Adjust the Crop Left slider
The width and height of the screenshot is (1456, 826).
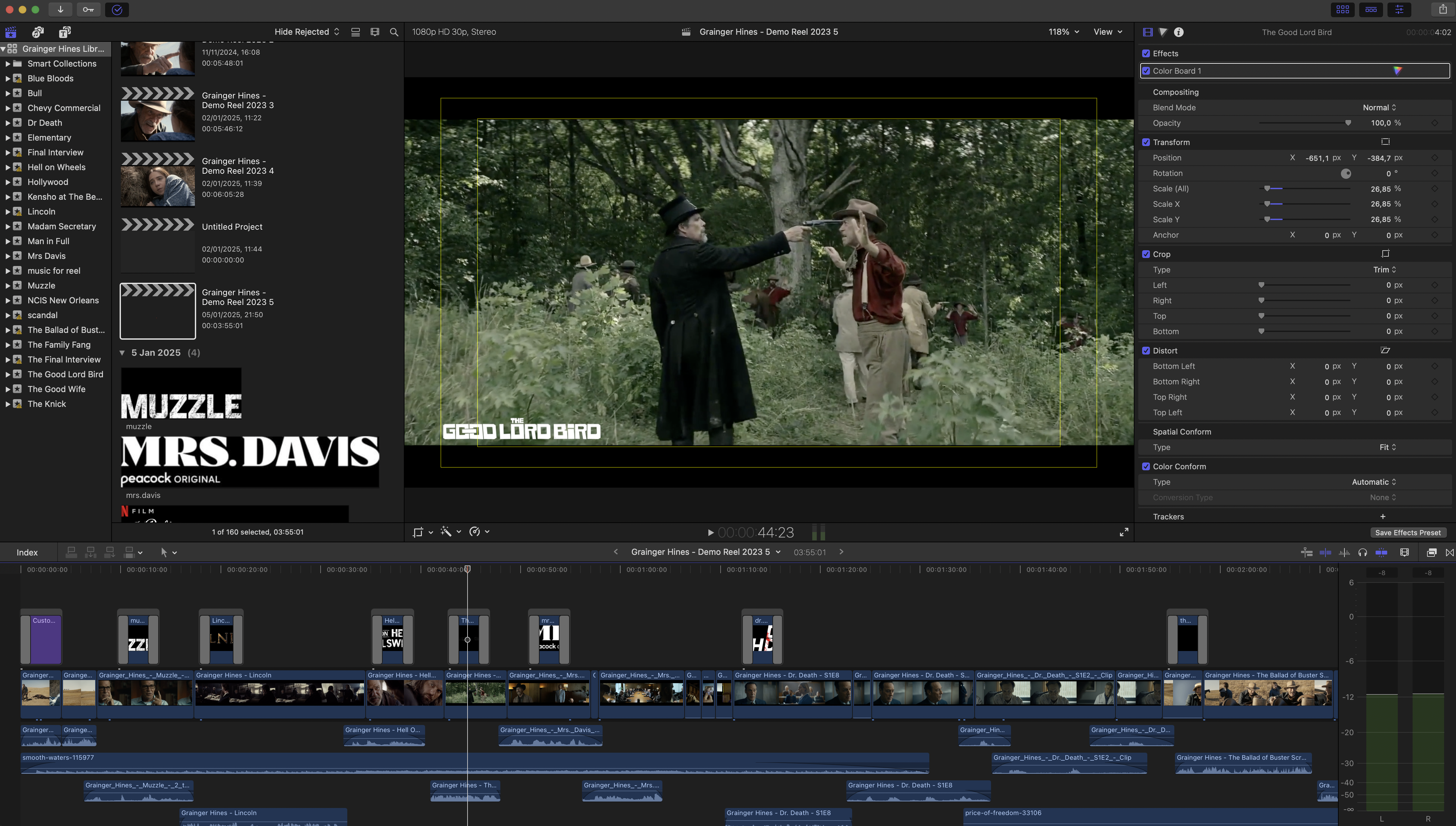(1304, 285)
